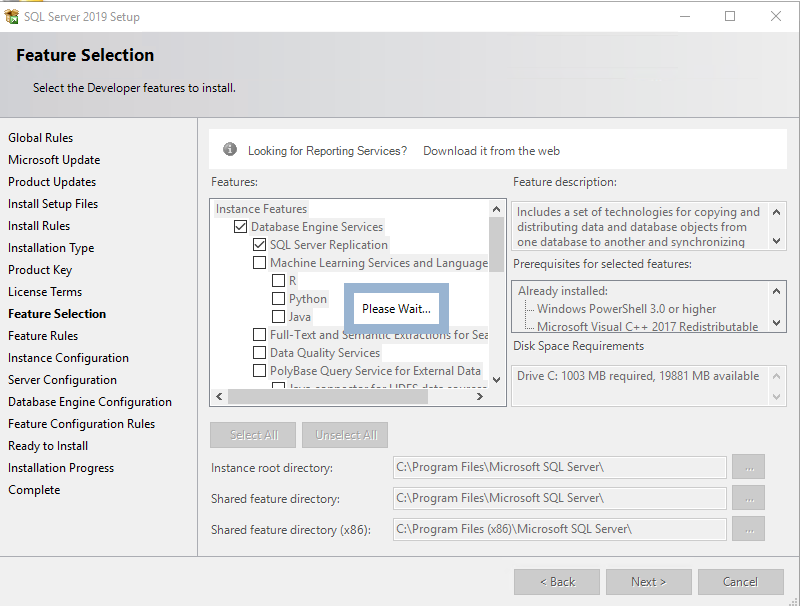Viewport: 800px width, 606px height.
Task: Open the Download it from the web link
Action: 491,151
